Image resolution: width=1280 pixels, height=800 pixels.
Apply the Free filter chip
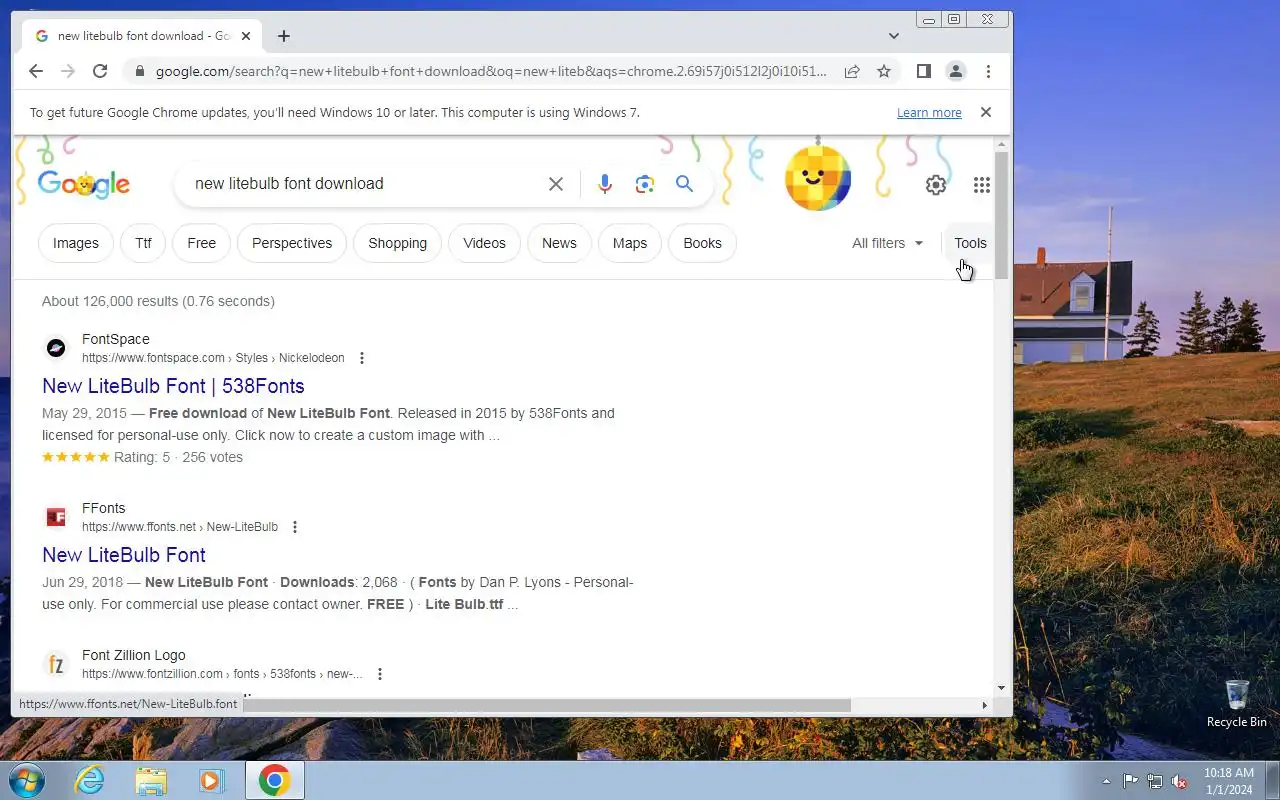(x=201, y=243)
